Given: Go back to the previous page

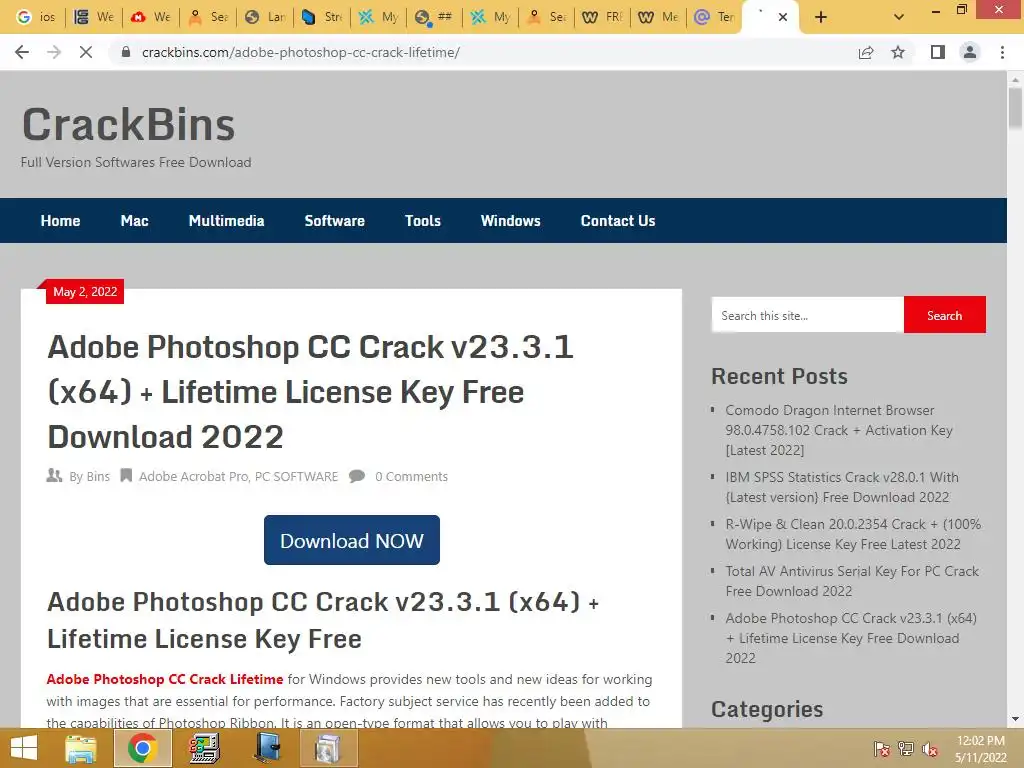Looking at the screenshot, I should click(22, 52).
